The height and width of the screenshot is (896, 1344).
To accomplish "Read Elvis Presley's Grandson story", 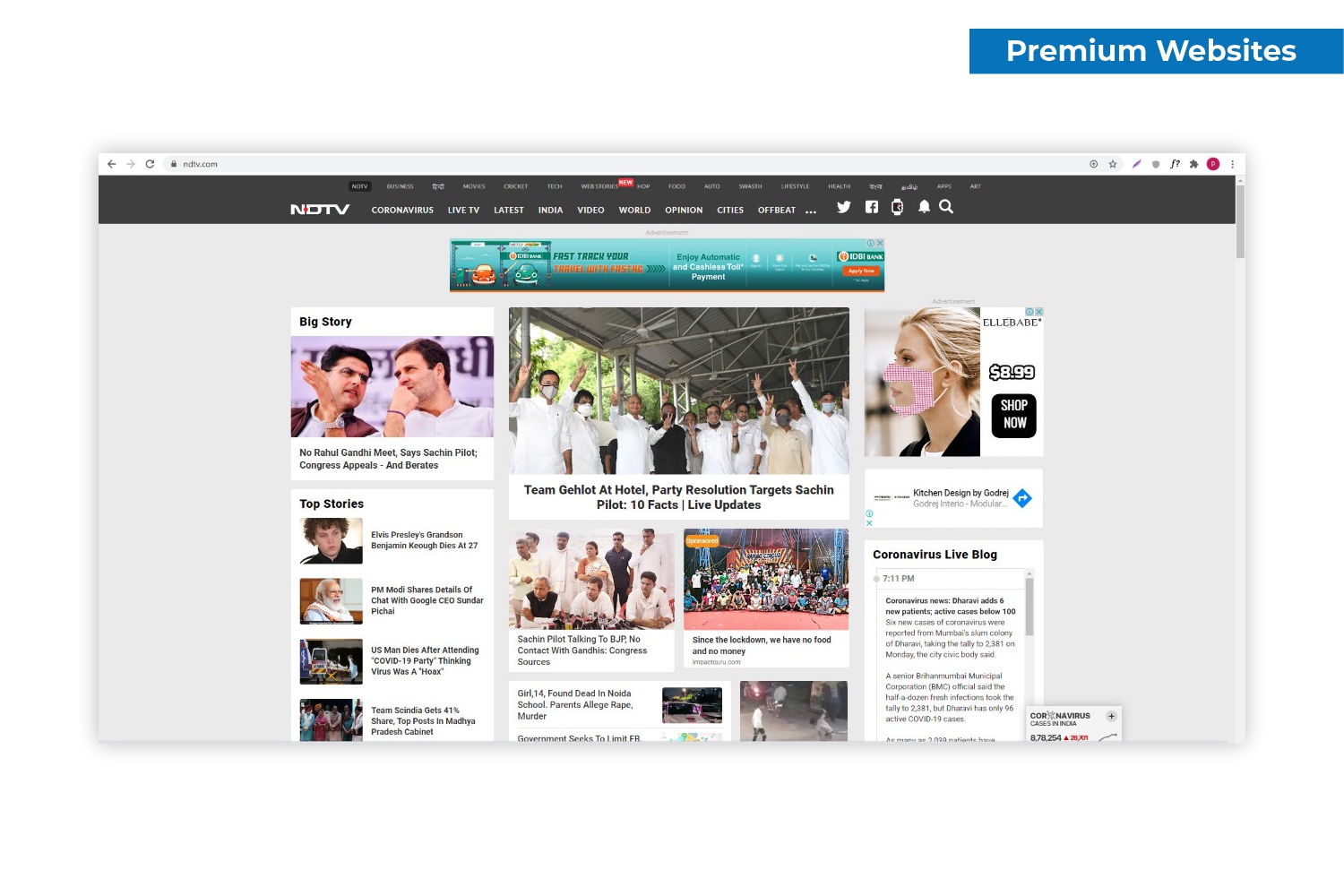I will [424, 540].
